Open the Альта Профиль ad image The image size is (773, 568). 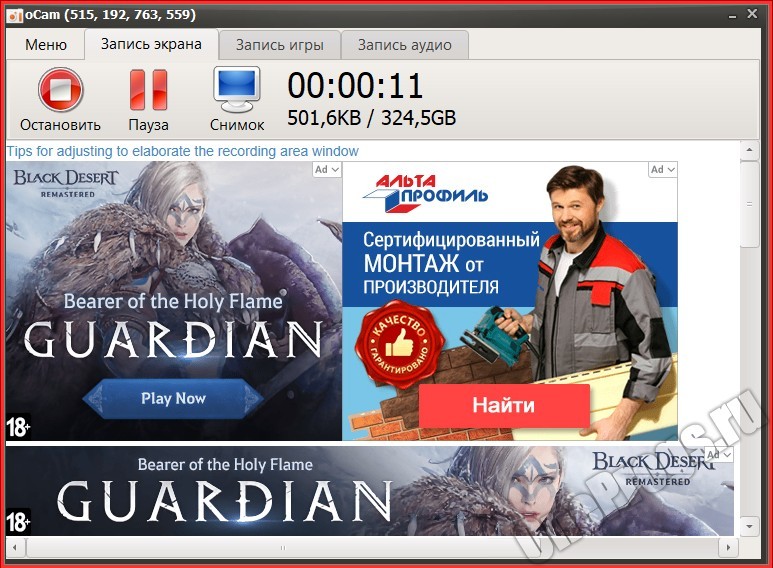[510, 301]
